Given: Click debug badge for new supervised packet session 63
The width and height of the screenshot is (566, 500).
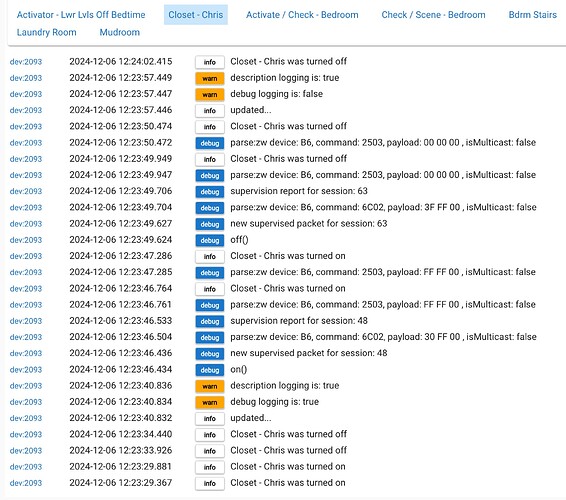Looking at the screenshot, I should [210, 224].
